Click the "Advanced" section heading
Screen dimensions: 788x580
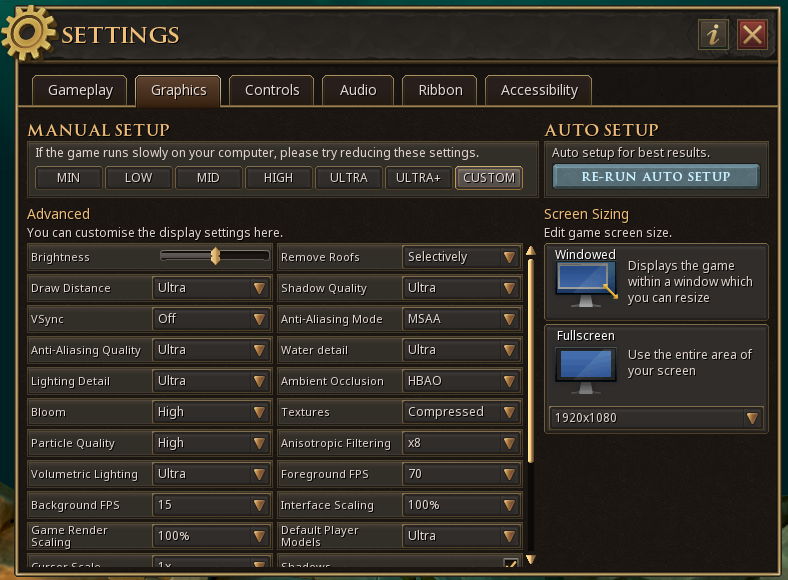[58, 214]
